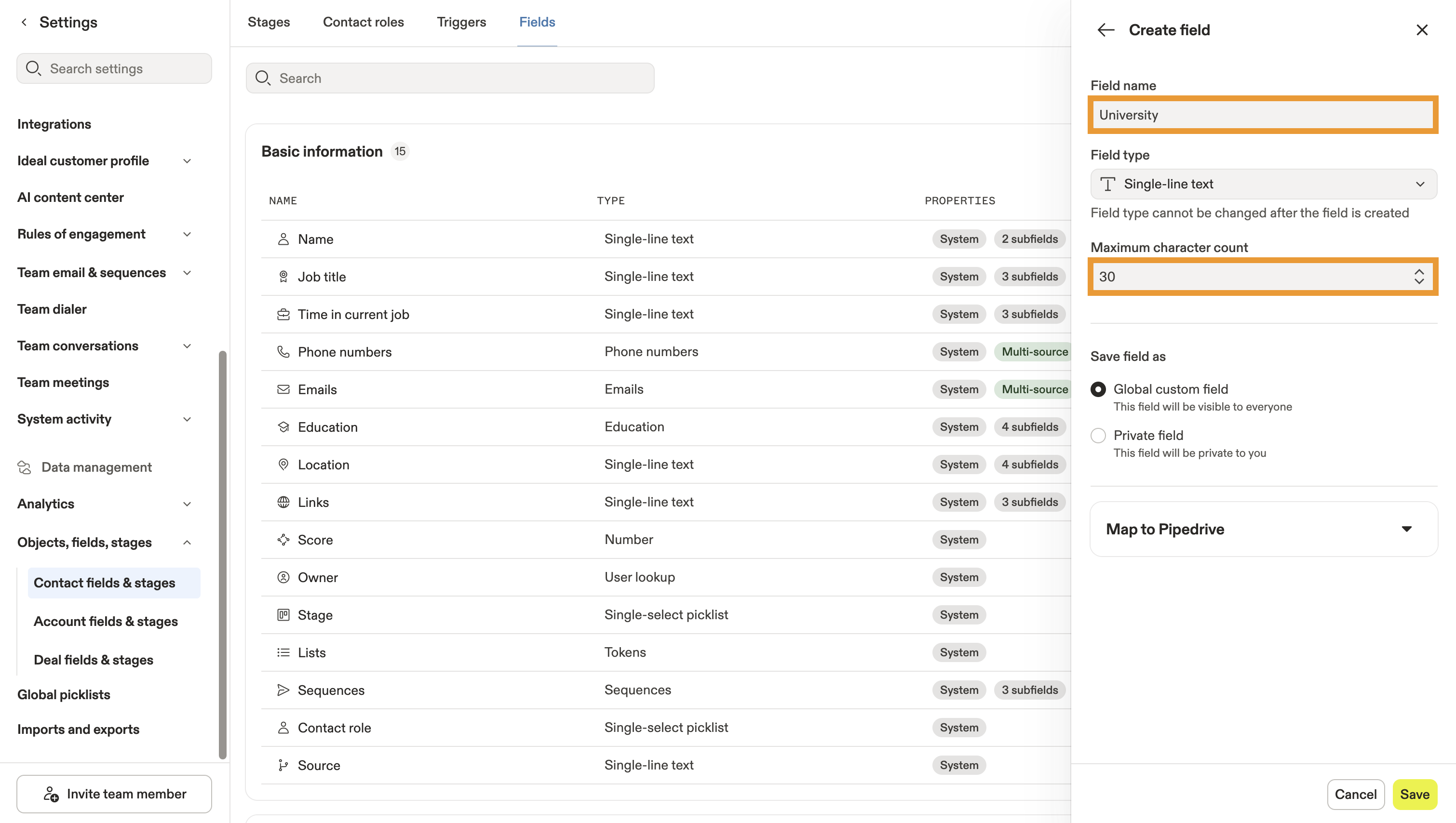
Task: Click the pin icon beside Location
Action: [283, 465]
